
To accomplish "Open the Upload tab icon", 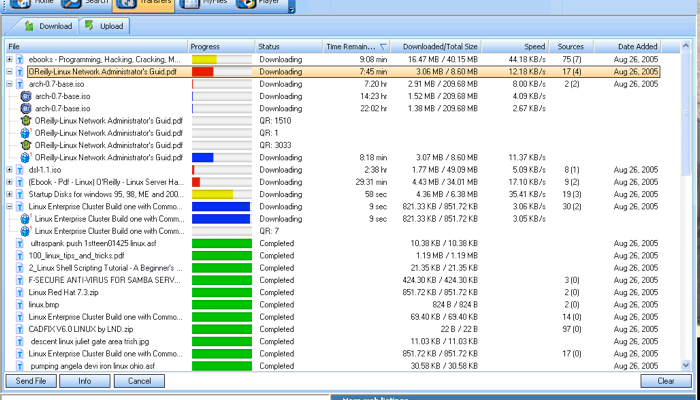I will [89, 25].
